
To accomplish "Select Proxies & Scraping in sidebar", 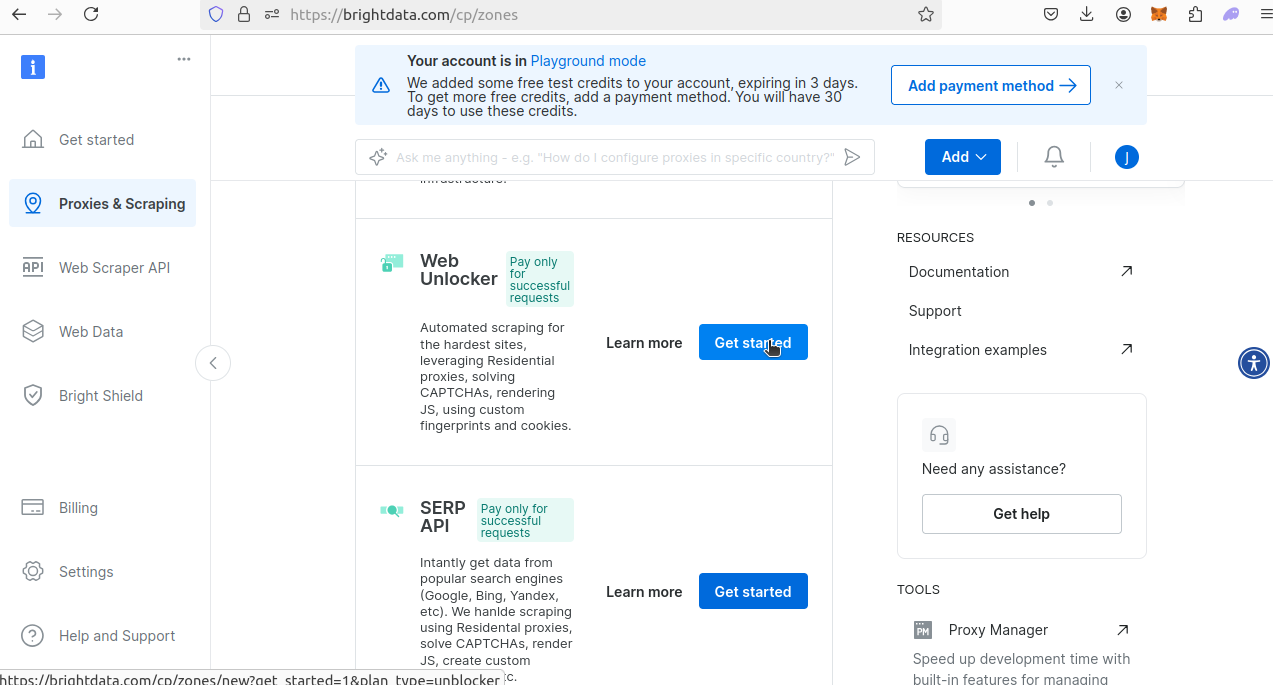I will (x=102, y=204).
